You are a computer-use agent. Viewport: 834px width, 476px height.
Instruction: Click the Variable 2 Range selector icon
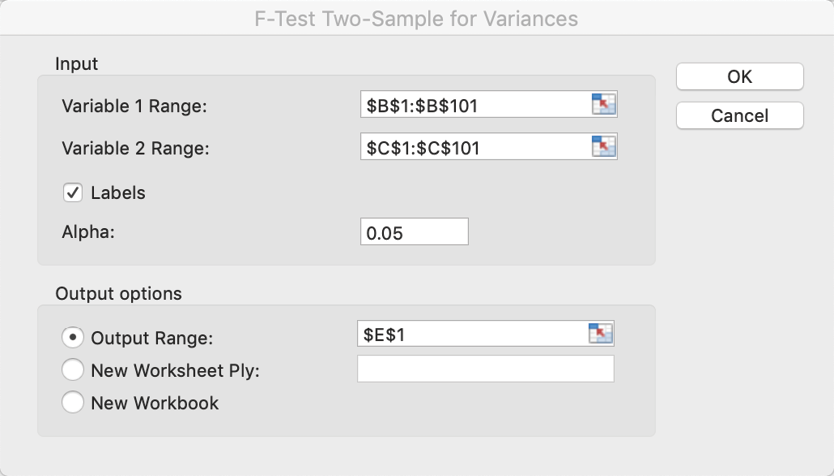click(603, 147)
